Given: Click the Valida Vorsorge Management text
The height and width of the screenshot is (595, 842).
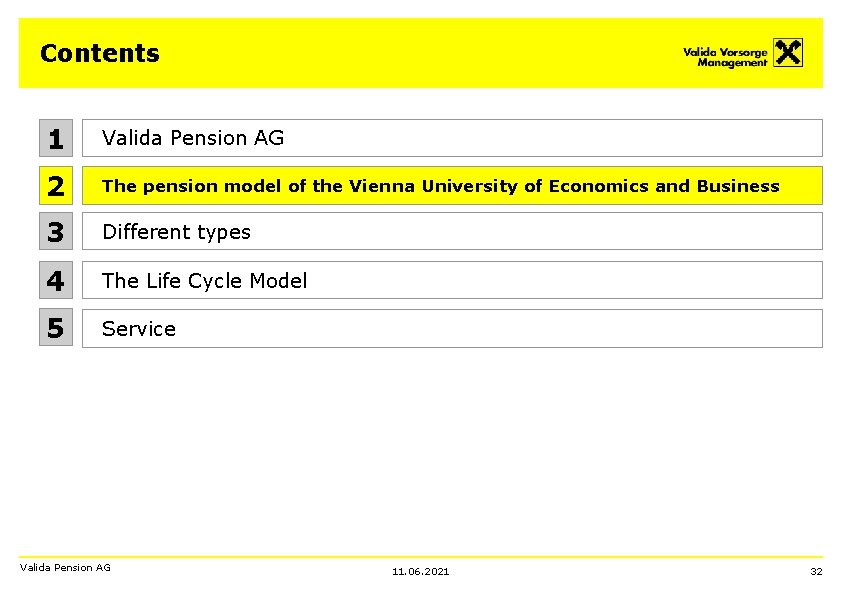Looking at the screenshot, I should (x=725, y=57).
